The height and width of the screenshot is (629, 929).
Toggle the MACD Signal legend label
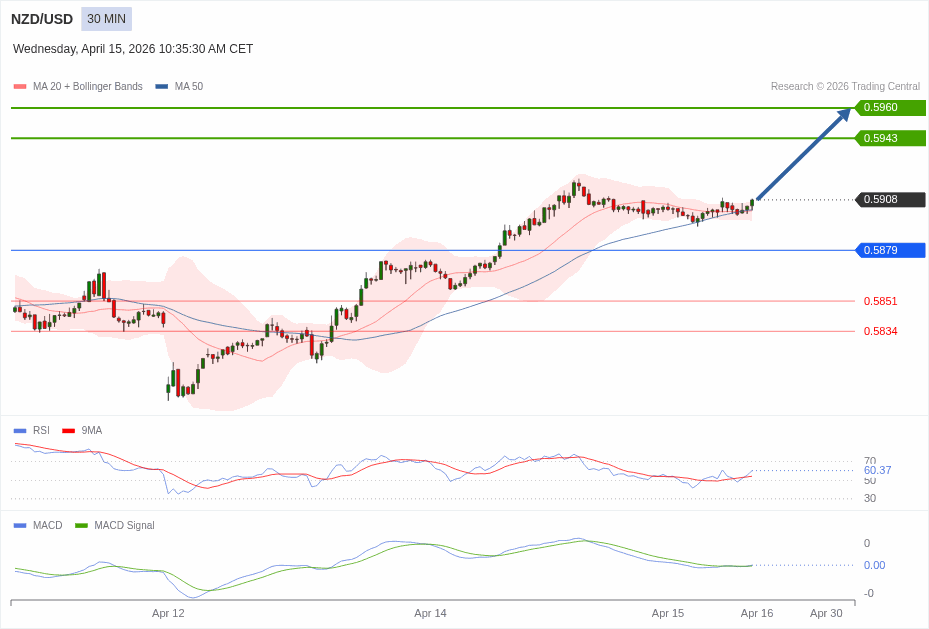pos(124,526)
